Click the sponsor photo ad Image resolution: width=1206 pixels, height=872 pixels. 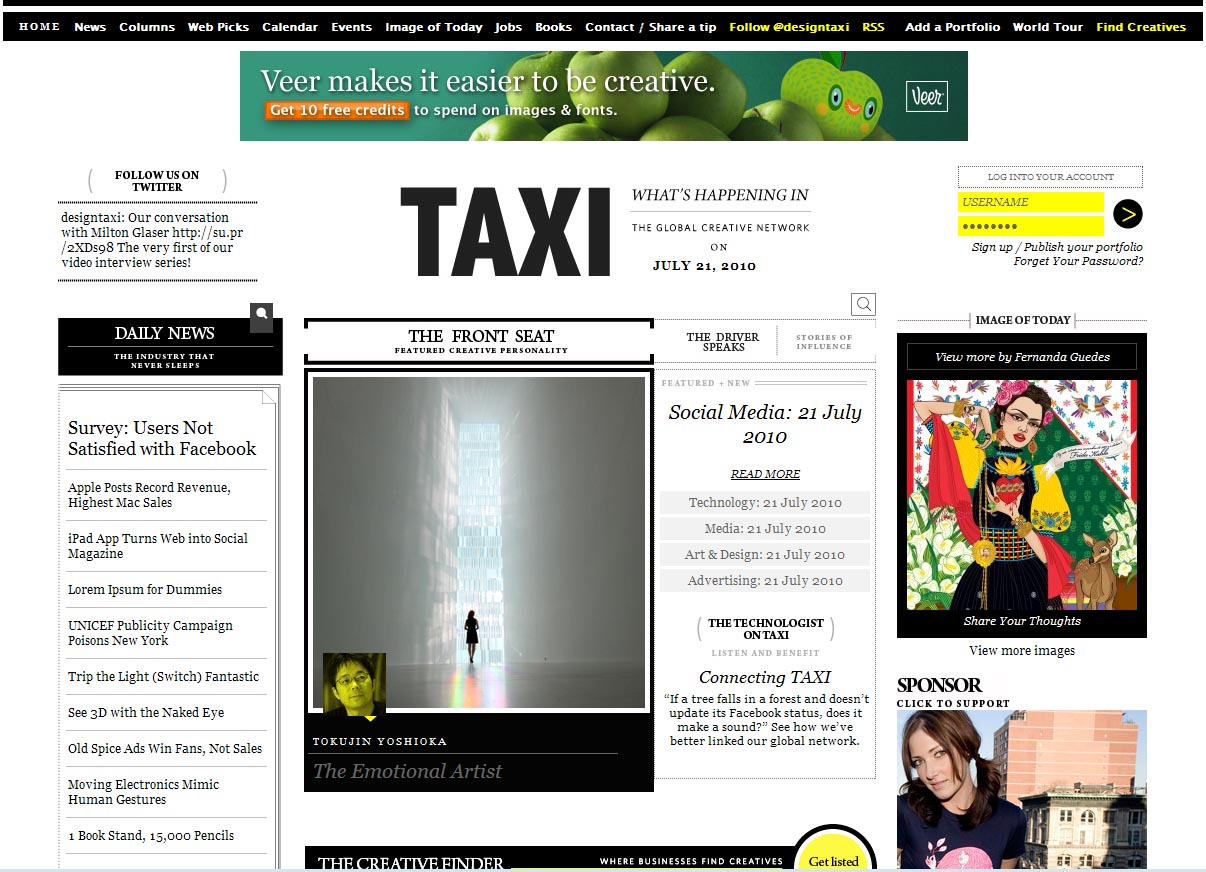coord(1022,790)
